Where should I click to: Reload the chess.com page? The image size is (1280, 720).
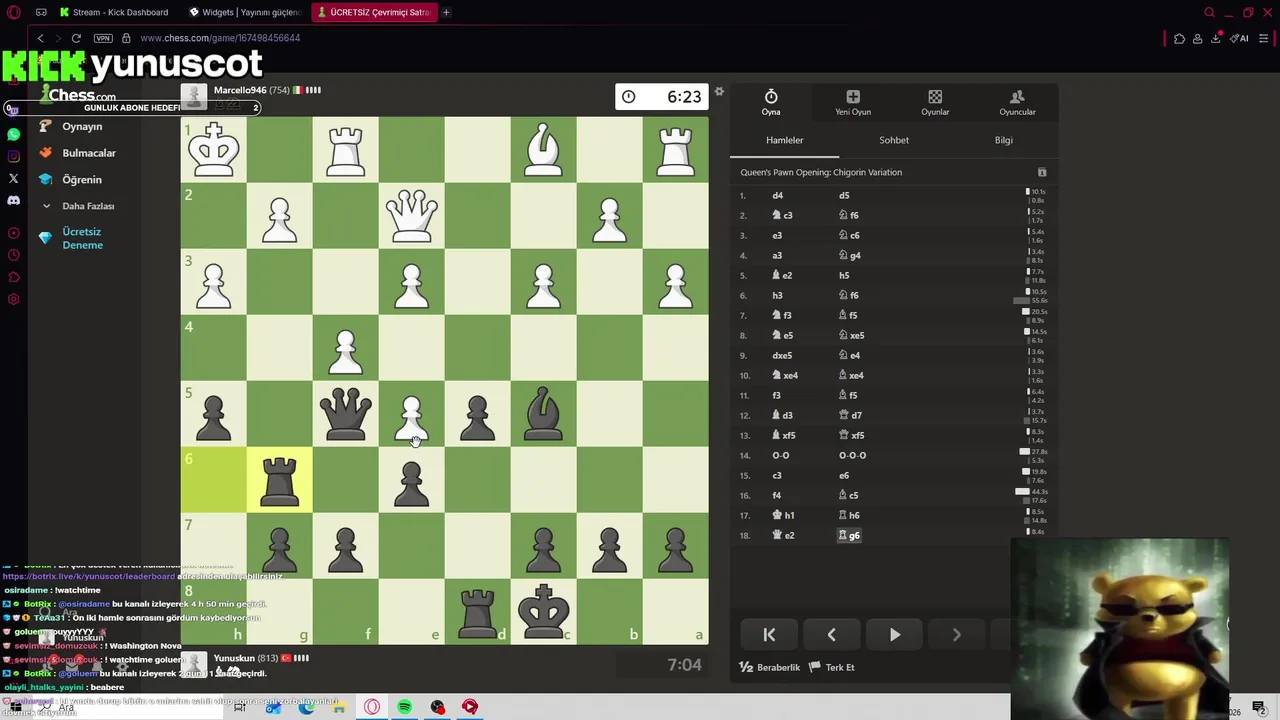76,38
